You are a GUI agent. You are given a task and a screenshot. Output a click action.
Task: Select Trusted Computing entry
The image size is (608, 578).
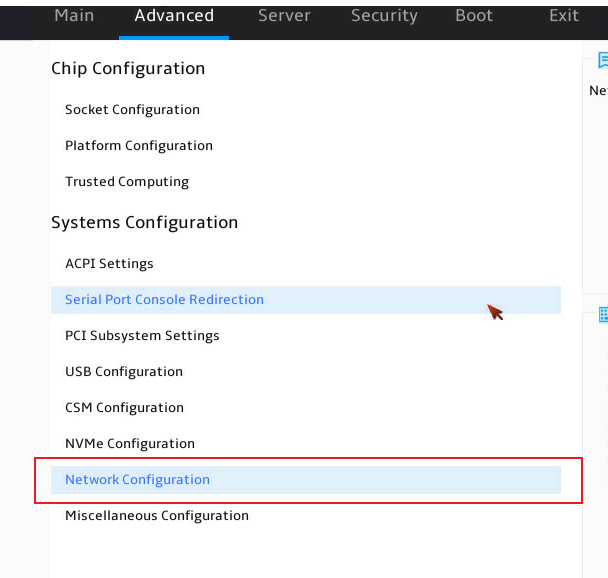click(127, 182)
